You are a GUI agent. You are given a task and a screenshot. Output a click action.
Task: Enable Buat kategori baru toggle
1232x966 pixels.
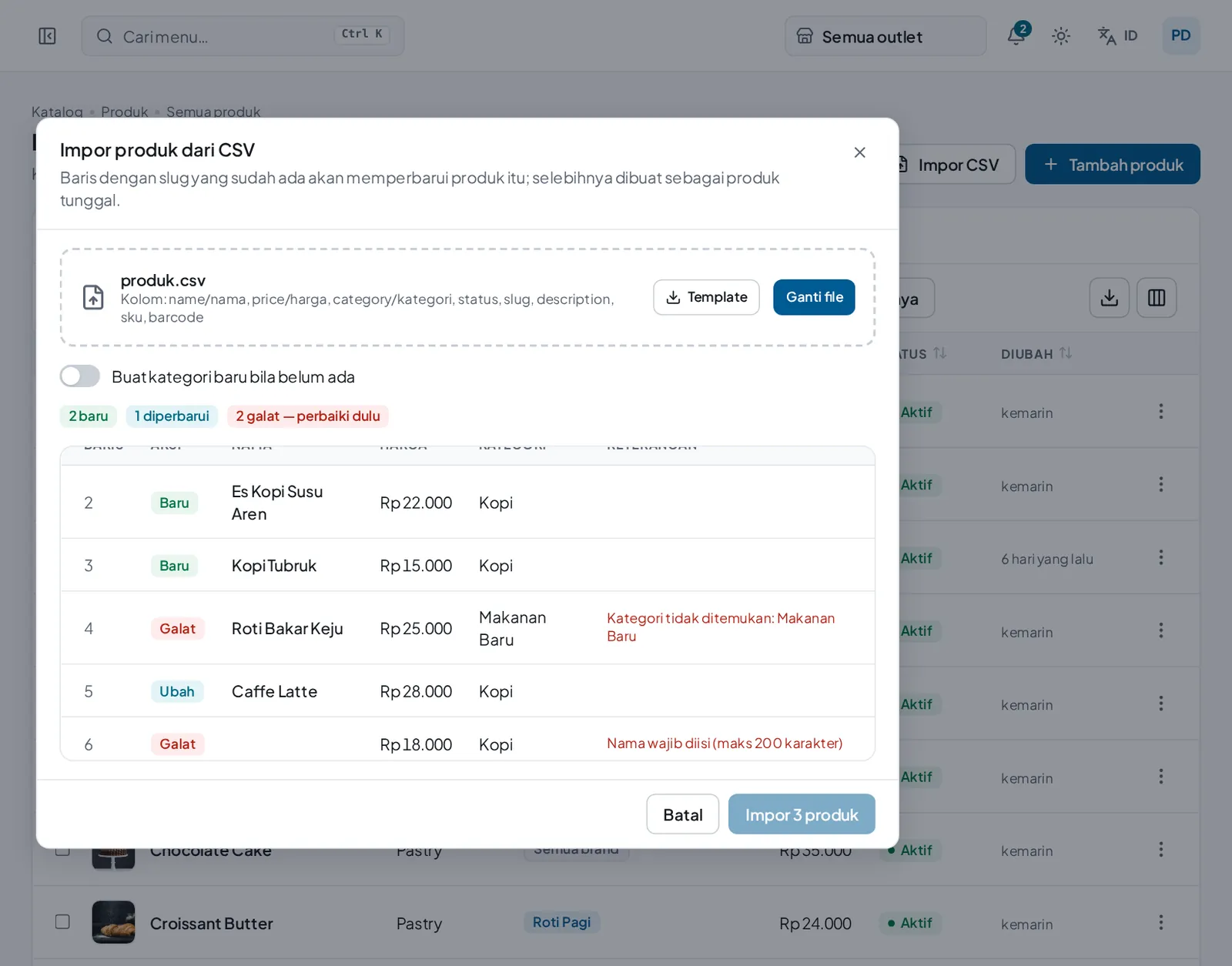(x=80, y=376)
